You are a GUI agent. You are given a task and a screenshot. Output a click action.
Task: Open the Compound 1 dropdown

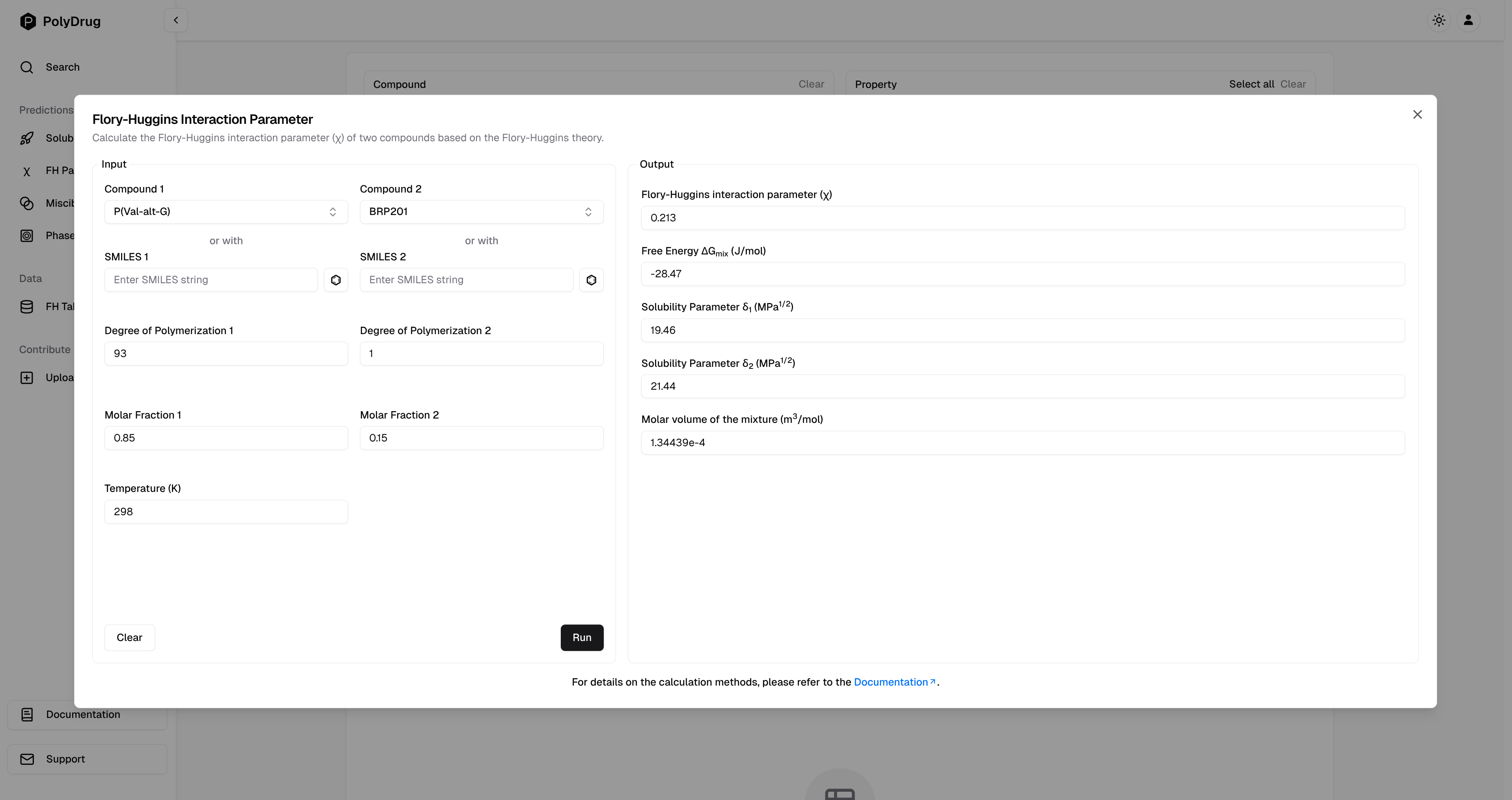(226, 212)
